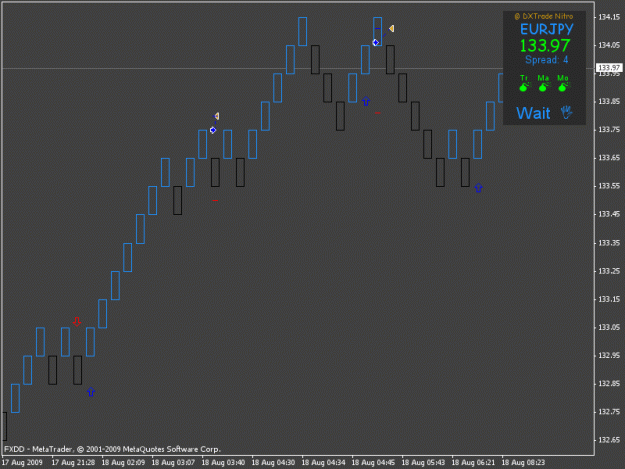
Task: Click the red down arrow near 133.05
Action: (77, 322)
